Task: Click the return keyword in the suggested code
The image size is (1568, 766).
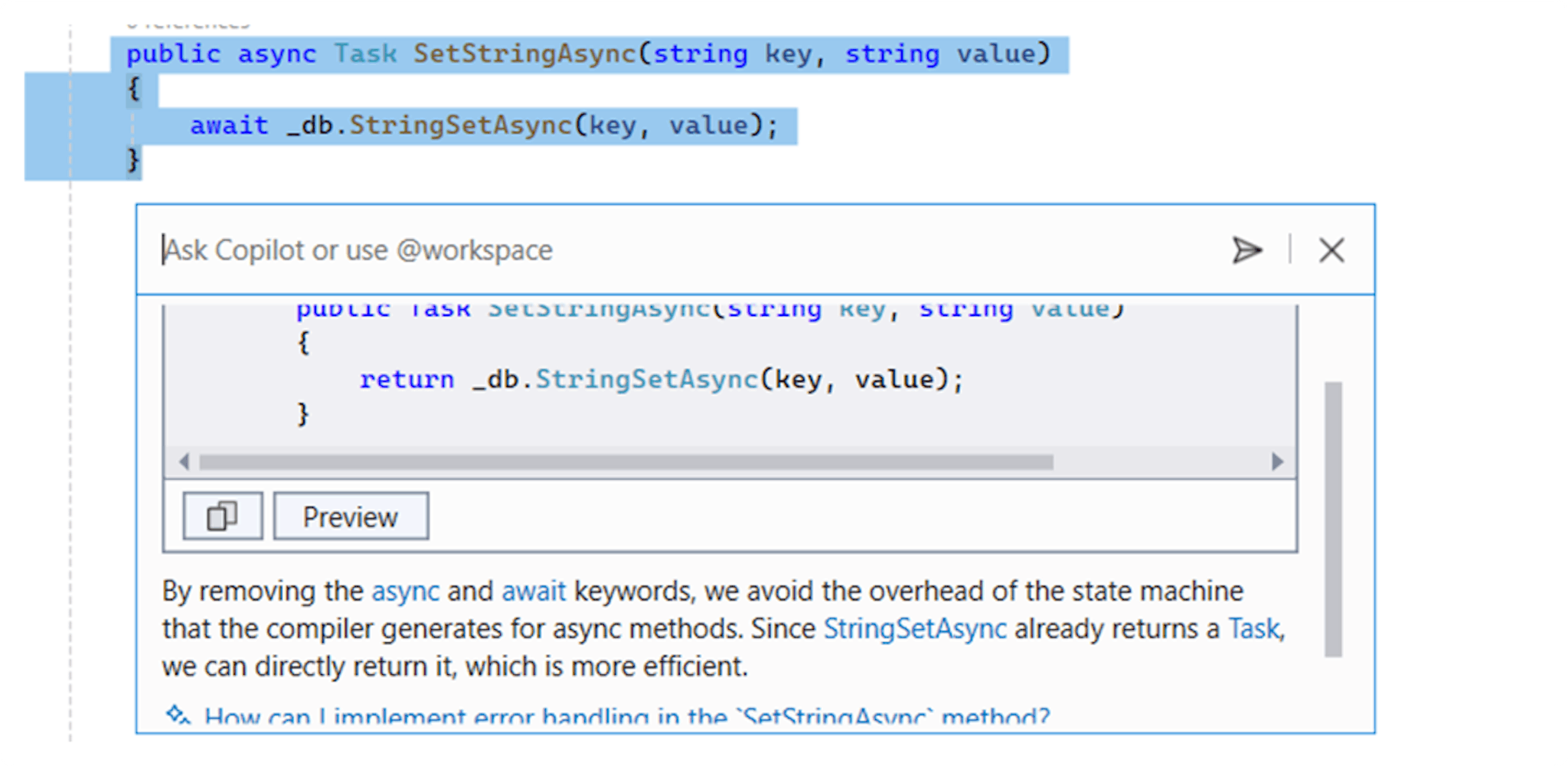Action: [x=407, y=380]
